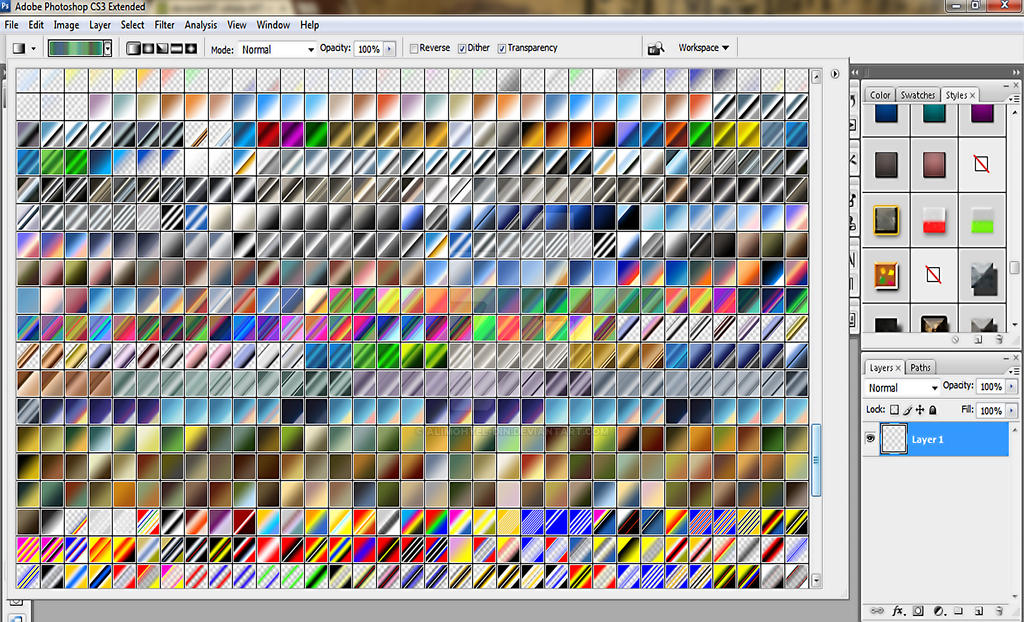Switch to the Paths tab
The width and height of the screenshot is (1024, 622).
tap(920, 368)
